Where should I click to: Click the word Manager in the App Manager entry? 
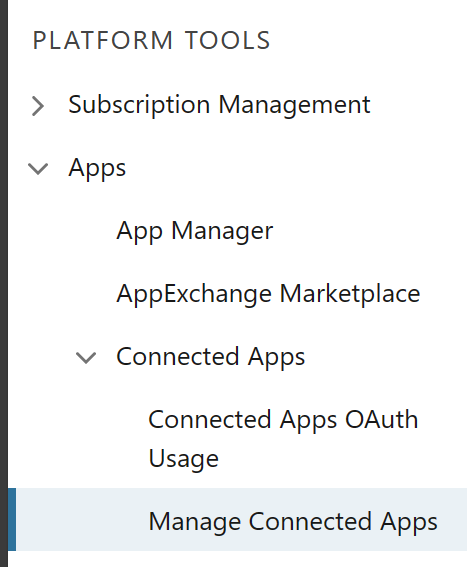[222, 231]
